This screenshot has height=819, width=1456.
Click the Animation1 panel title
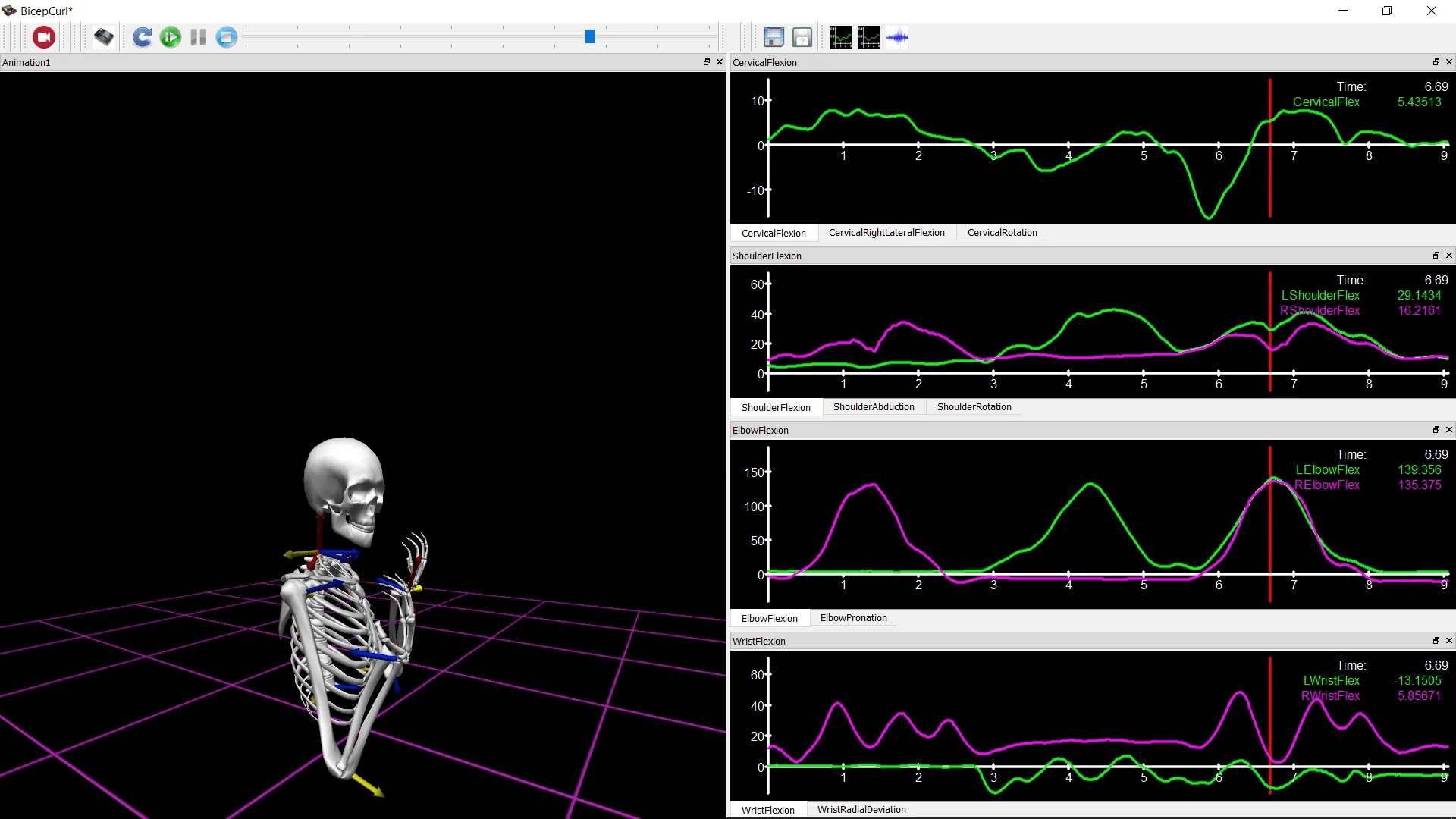[27, 62]
